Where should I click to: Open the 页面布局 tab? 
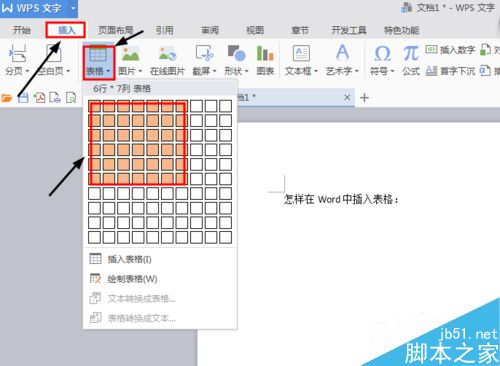[x=115, y=30]
